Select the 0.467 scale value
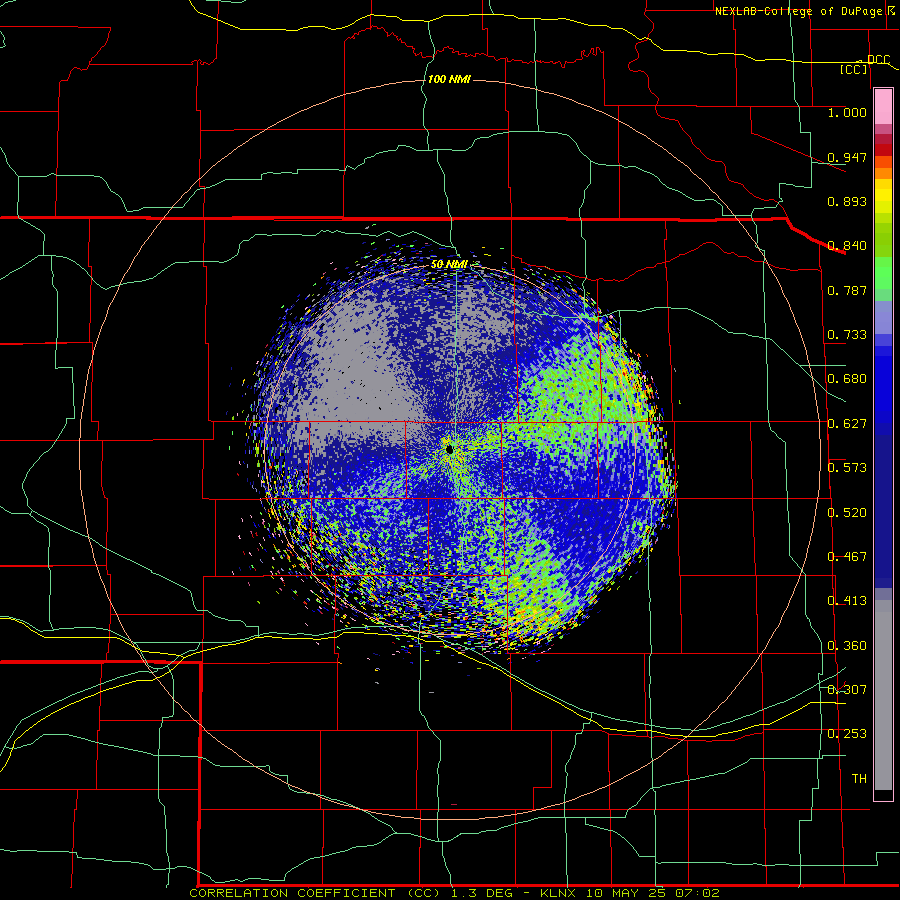900x900 pixels. point(847,557)
